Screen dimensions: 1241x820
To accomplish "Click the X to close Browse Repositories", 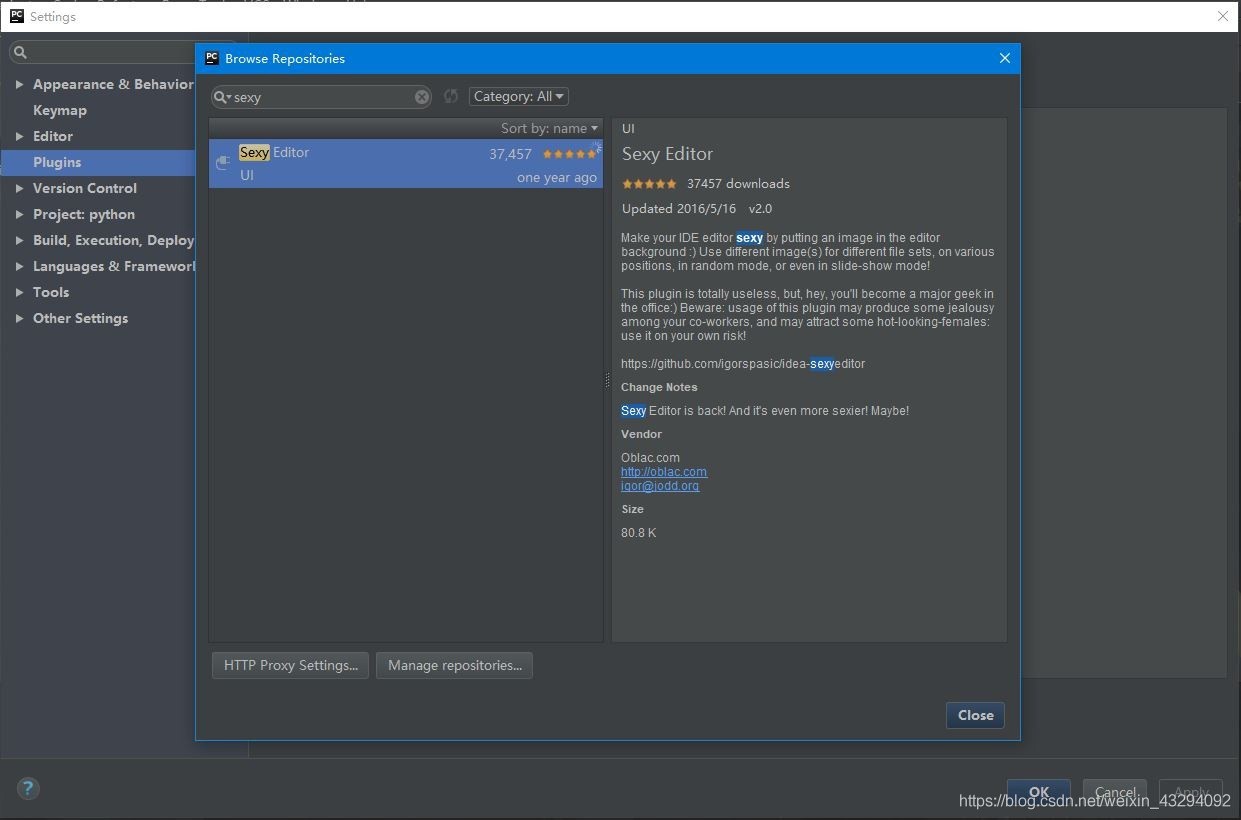I will pyautogui.click(x=1005, y=58).
